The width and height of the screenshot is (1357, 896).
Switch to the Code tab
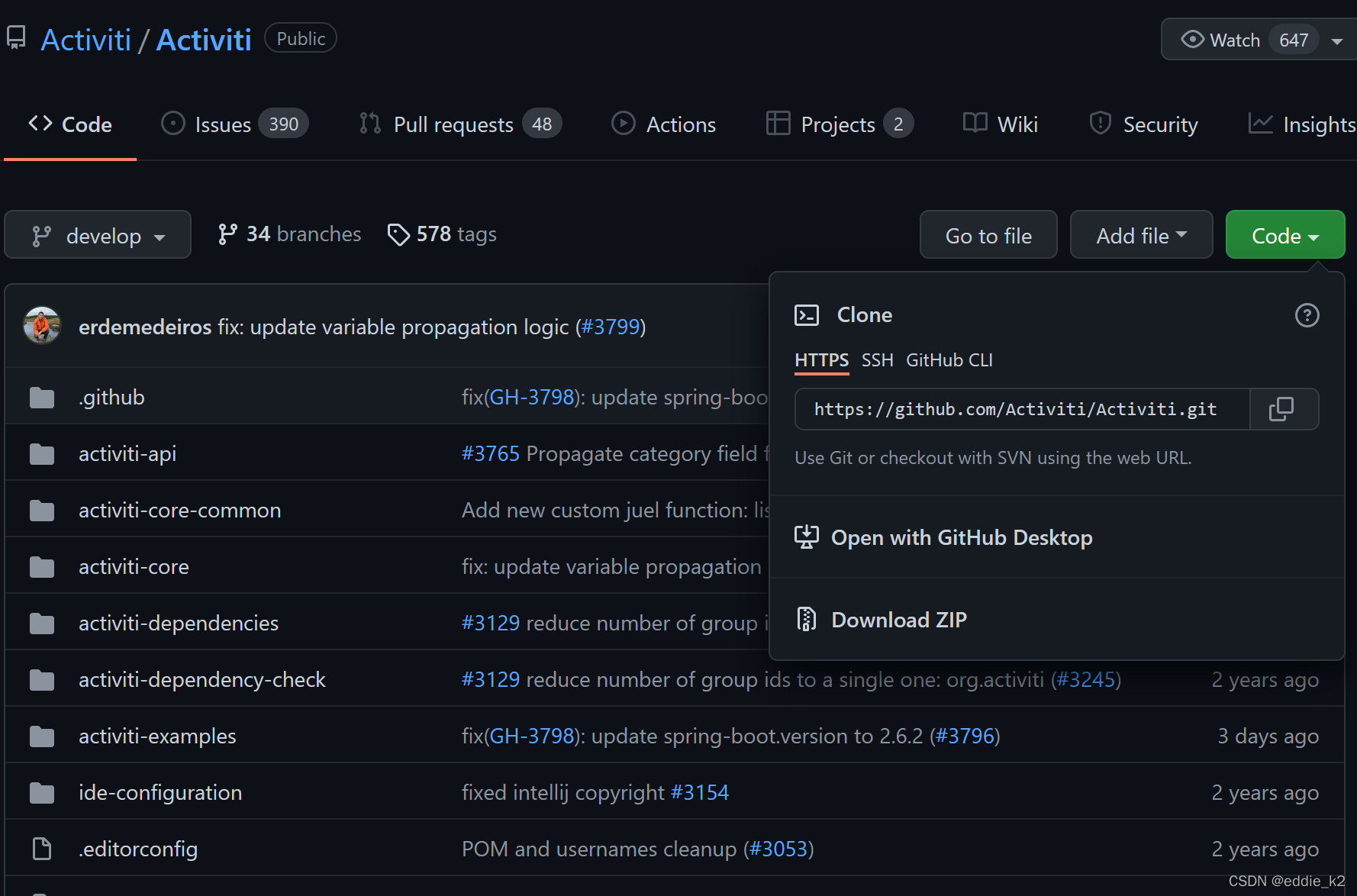pyautogui.click(x=70, y=124)
